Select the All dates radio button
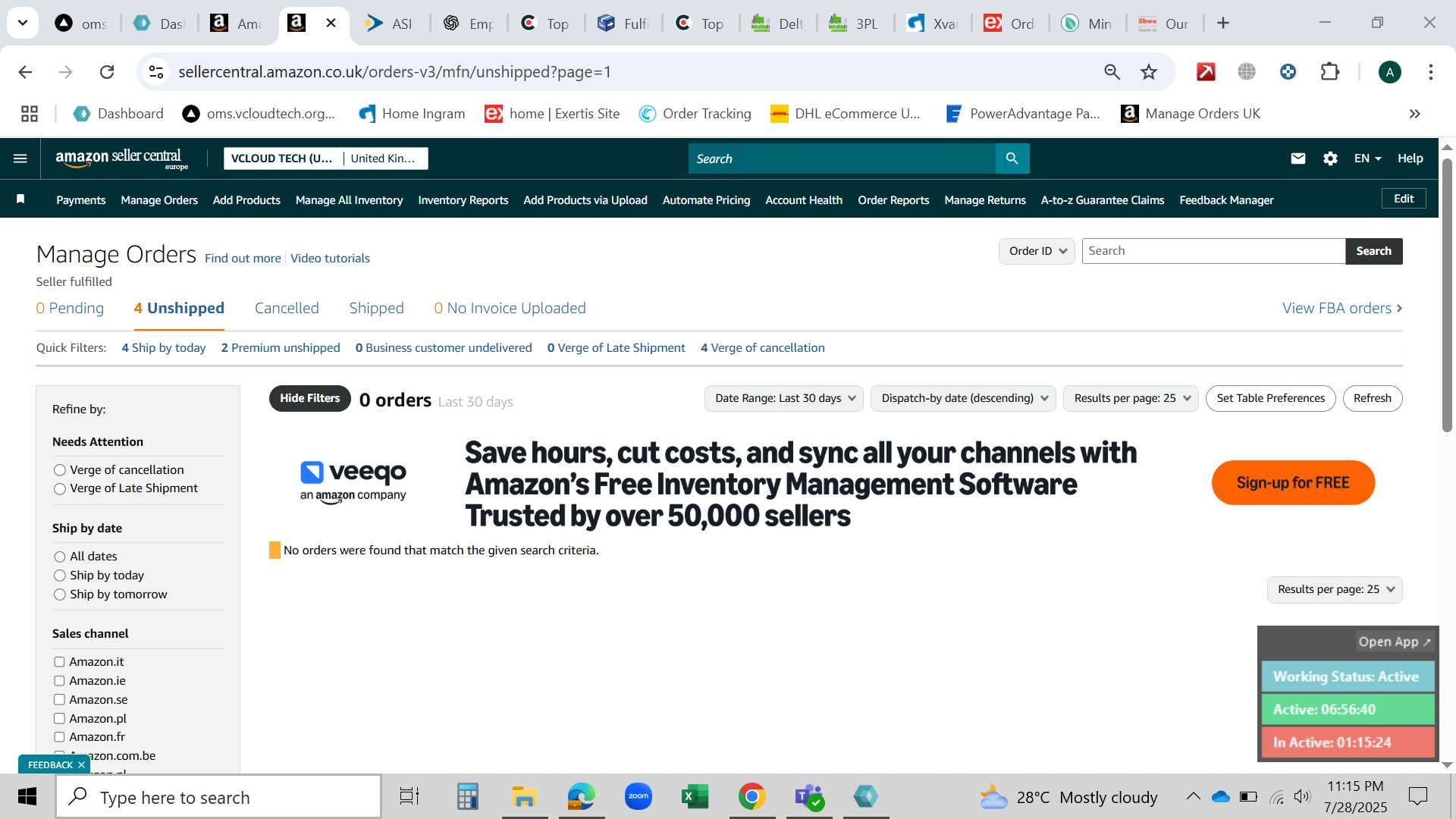The width and height of the screenshot is (1456, 819). [x=60, y=557]
